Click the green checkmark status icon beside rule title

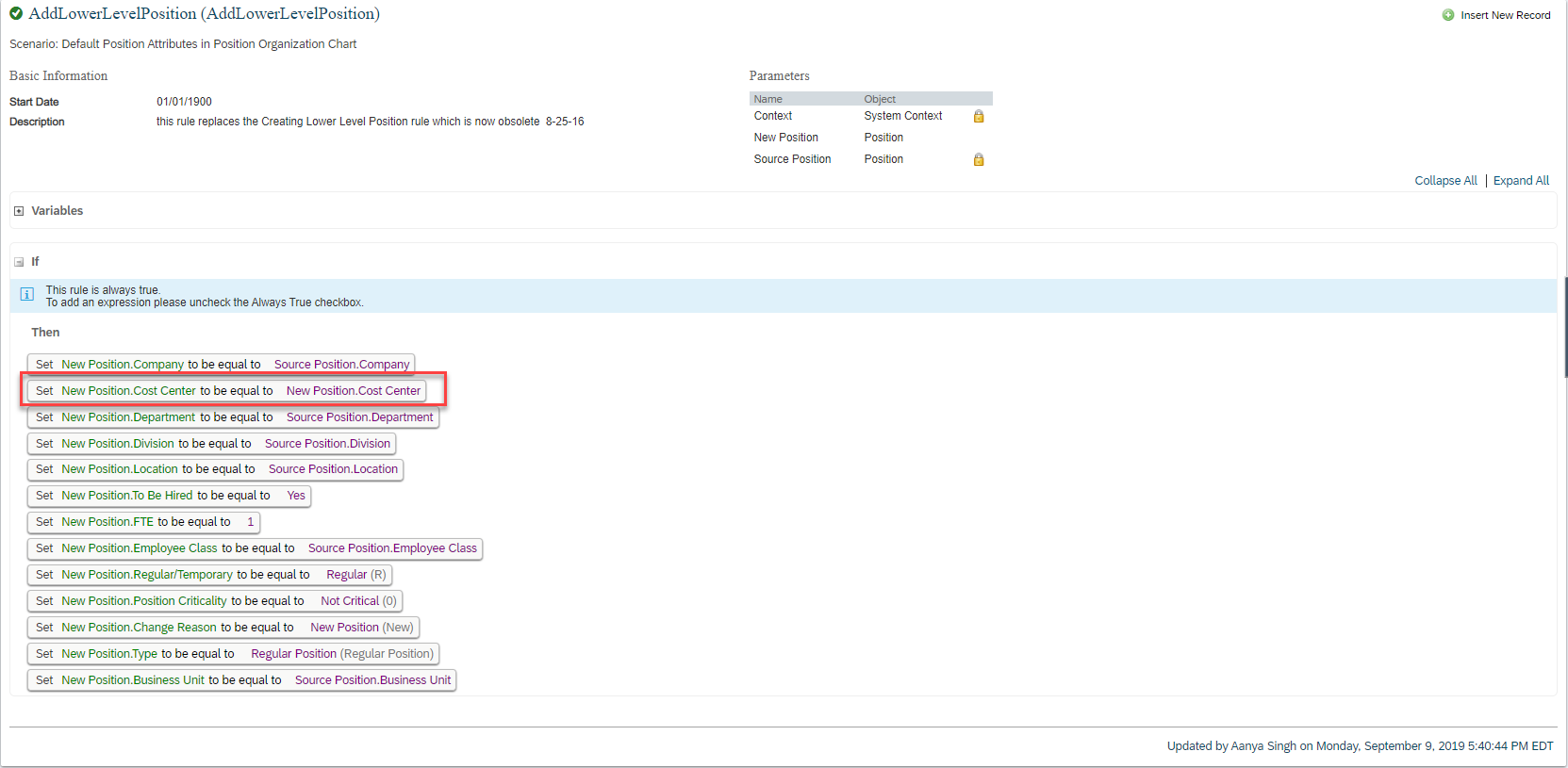pyautogui.click(x=16, y=13)
